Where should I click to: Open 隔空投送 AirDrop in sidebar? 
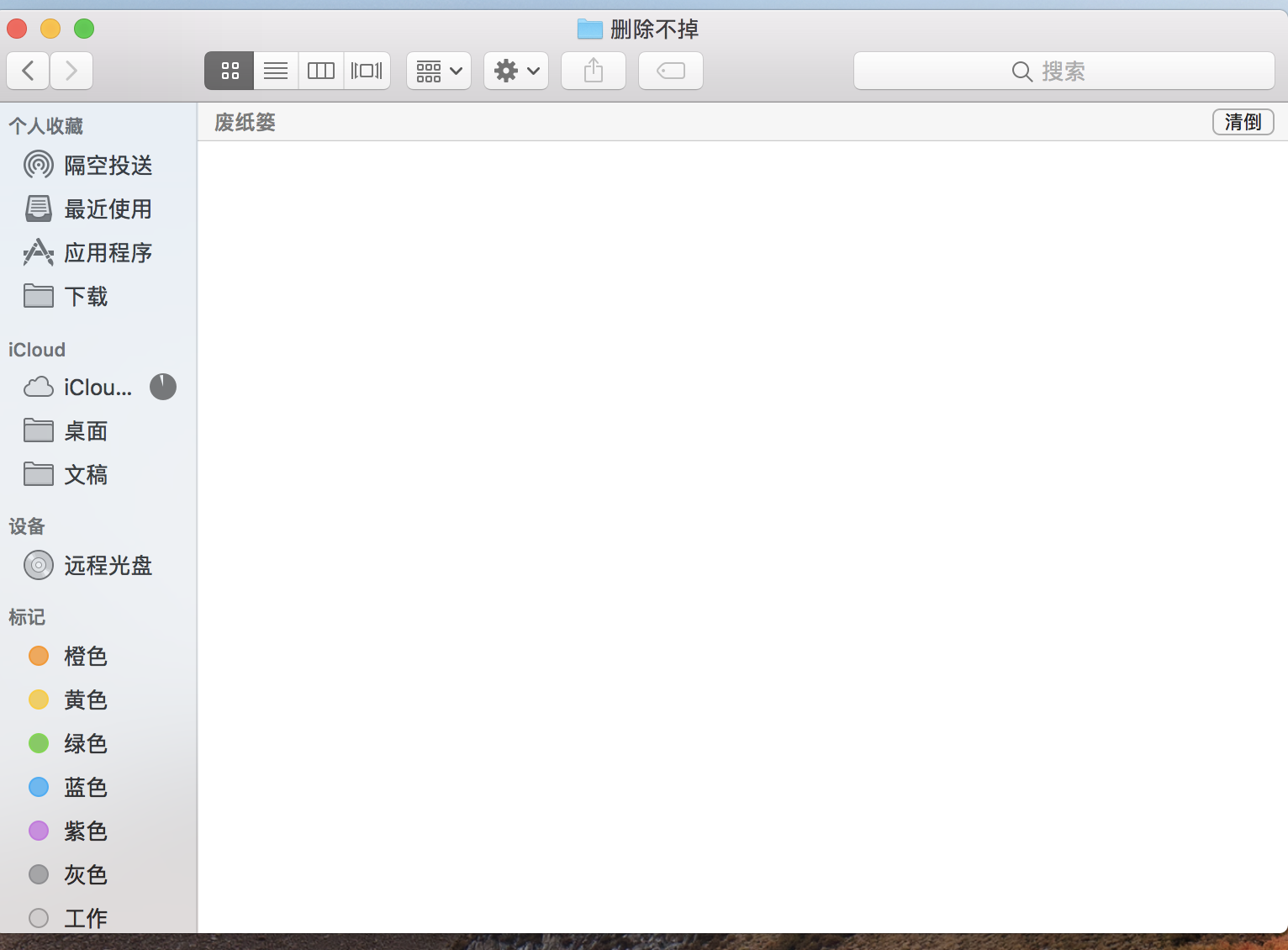click(108, 166)
